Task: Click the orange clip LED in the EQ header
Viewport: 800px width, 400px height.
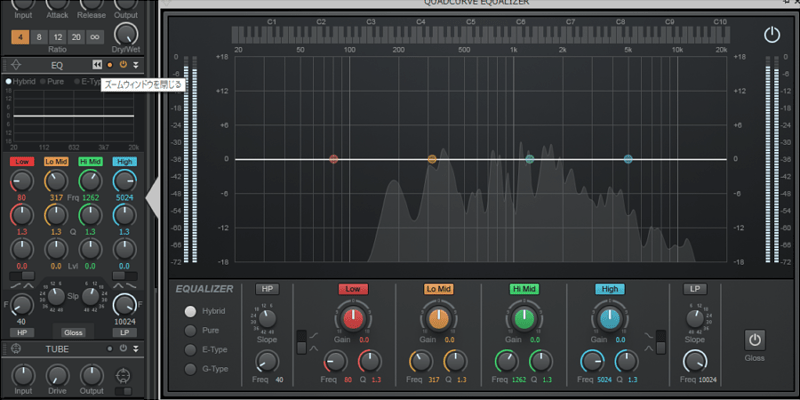Action: 110,65
